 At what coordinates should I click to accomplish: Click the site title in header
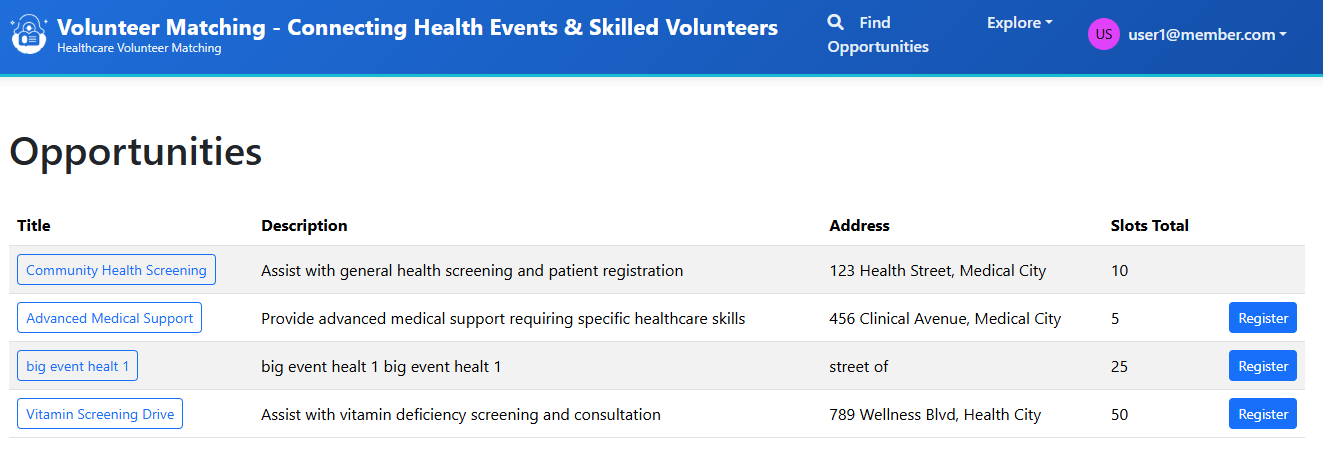tap(417, 27)
